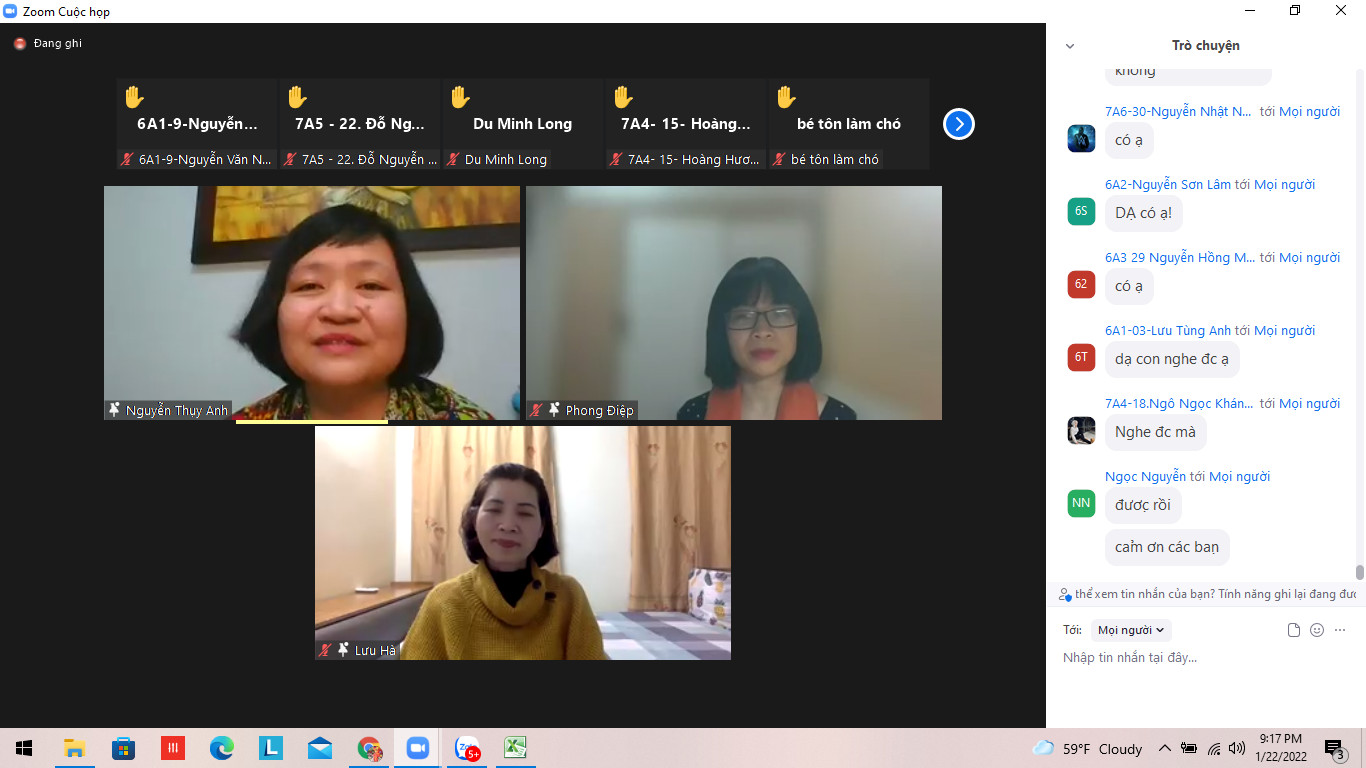Open the emoji picker in chat
Screen dimensions: 1366x768
(1317, 630)
